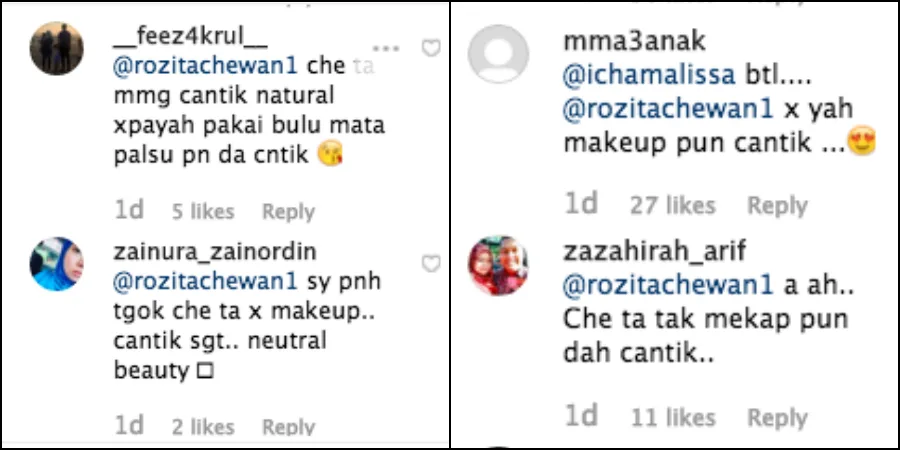
Task: Open username zazahirah_arif profile link
Action: click(x=654, y=253)
